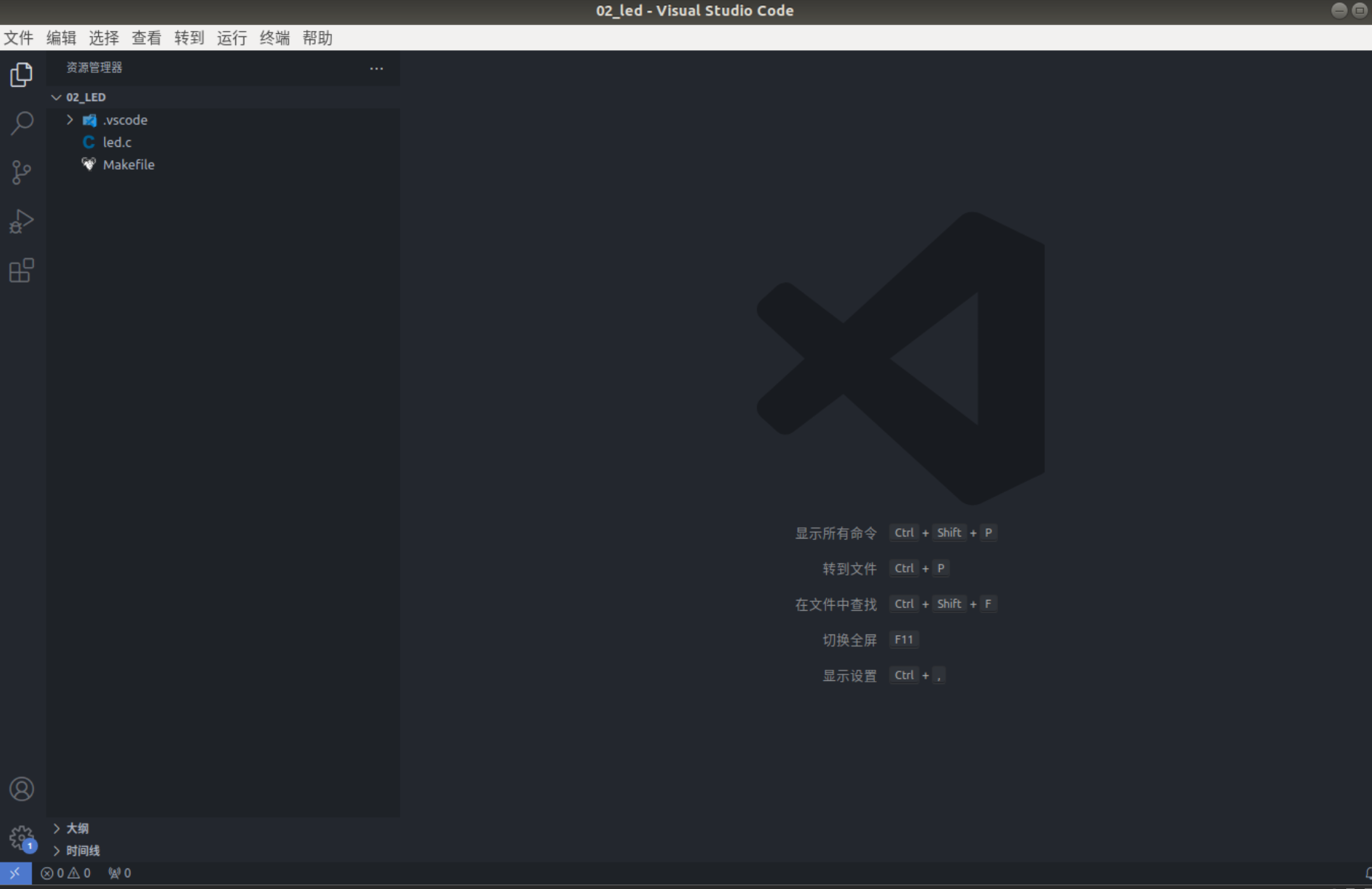This screenshot has height=889, width=1372.
Task: Select the Run and Debug icon
Action: (21, 221)
